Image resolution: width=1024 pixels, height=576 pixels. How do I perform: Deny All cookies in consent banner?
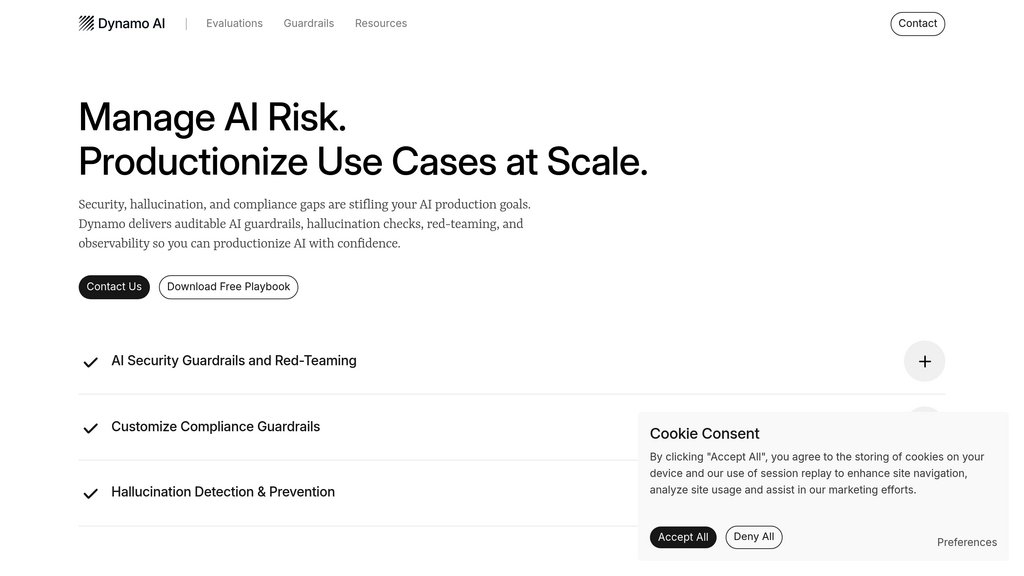[x=753, y=537]
